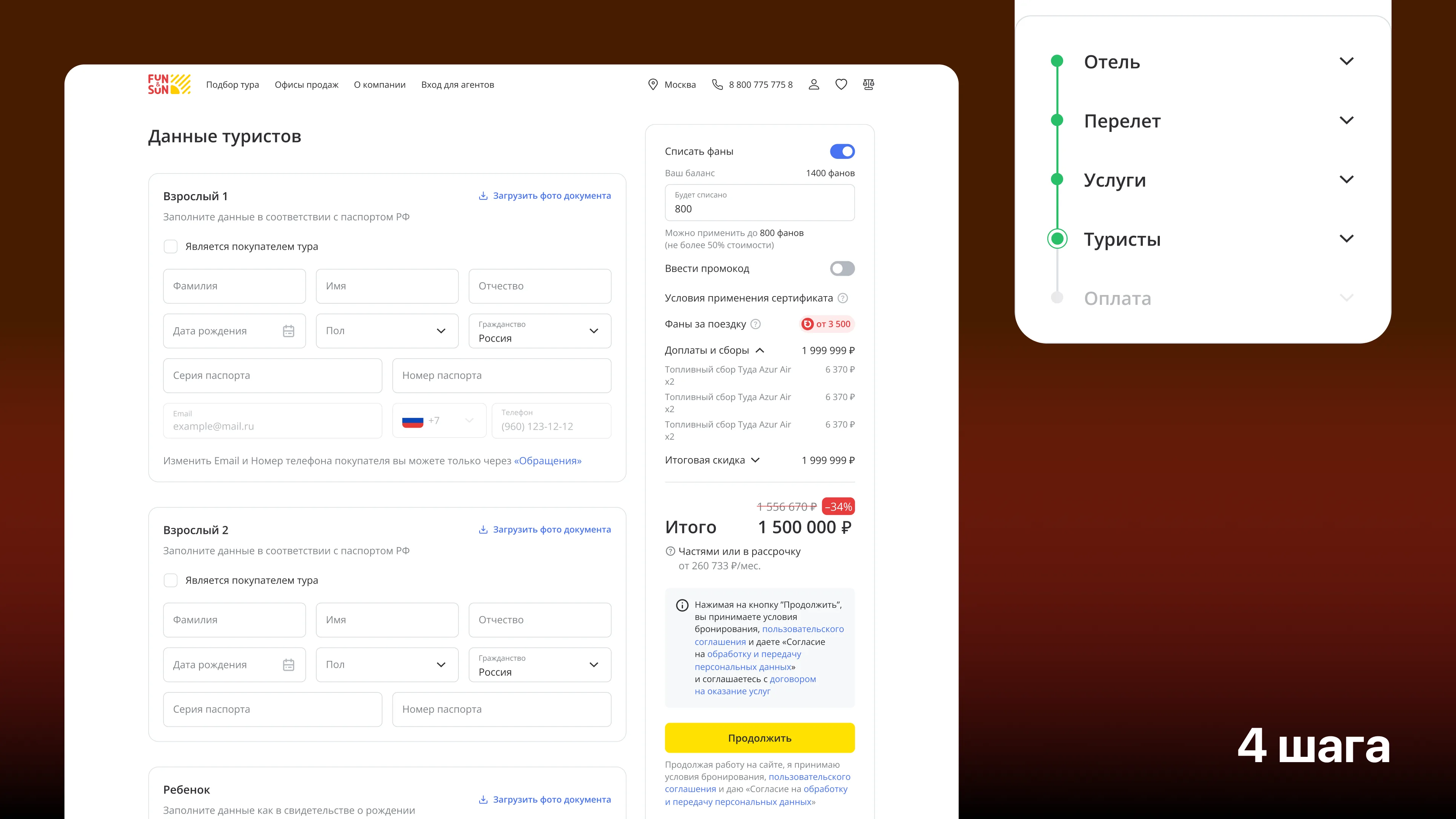1456x819 pixels.
Task: Open Офисы продаж menu item
Action: click(x=306, y=85)
